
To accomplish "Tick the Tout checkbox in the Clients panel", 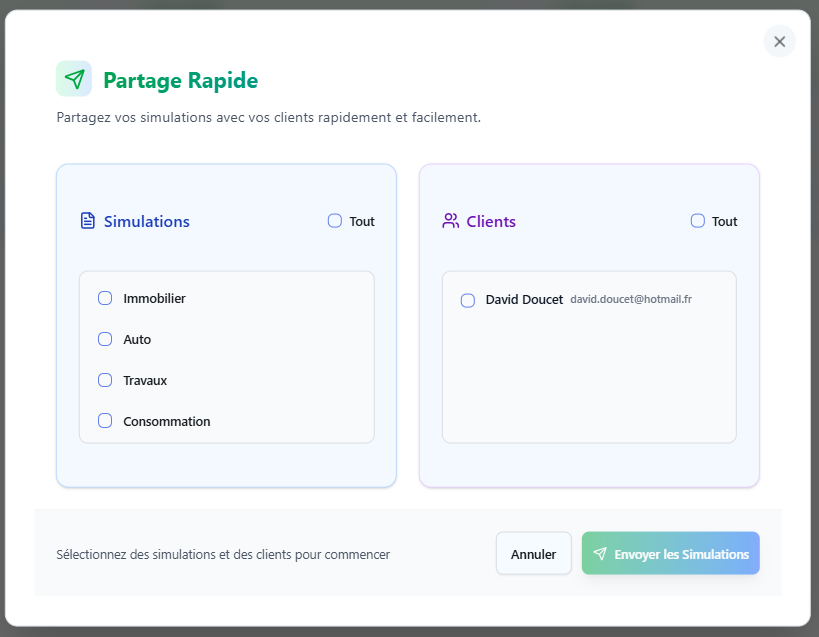I will click(698, 221).
